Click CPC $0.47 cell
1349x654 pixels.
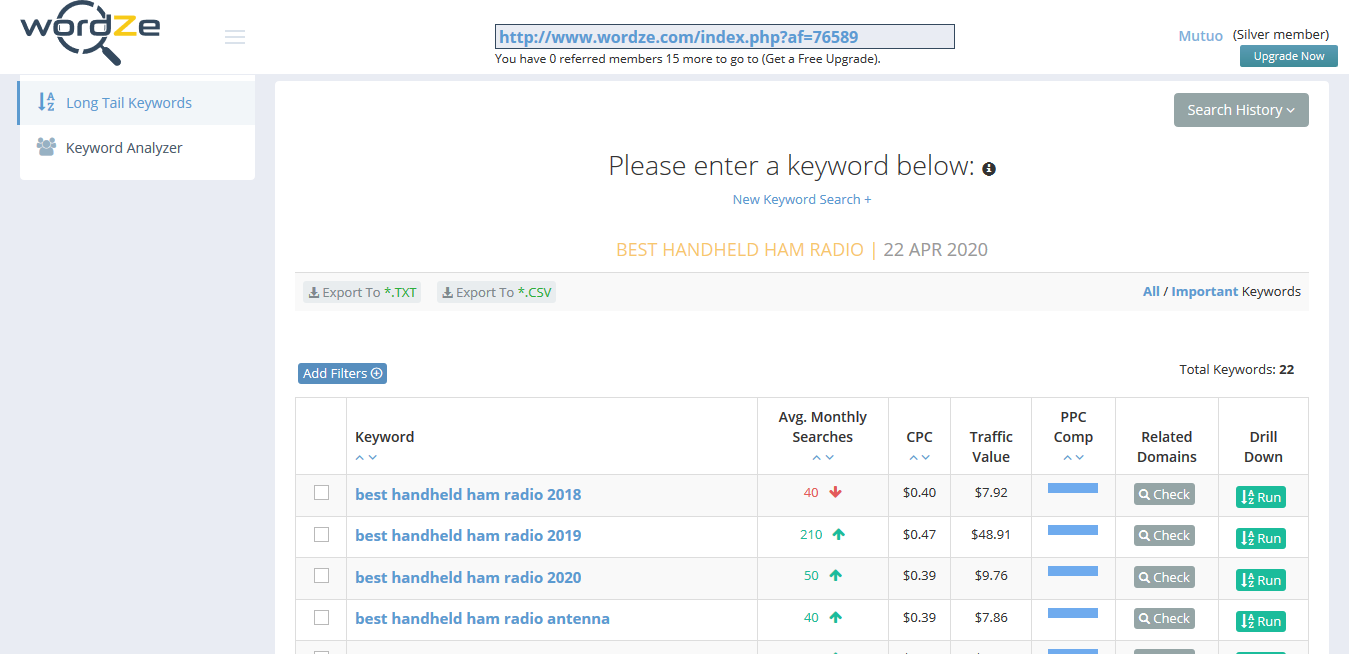tap(919, 535)
